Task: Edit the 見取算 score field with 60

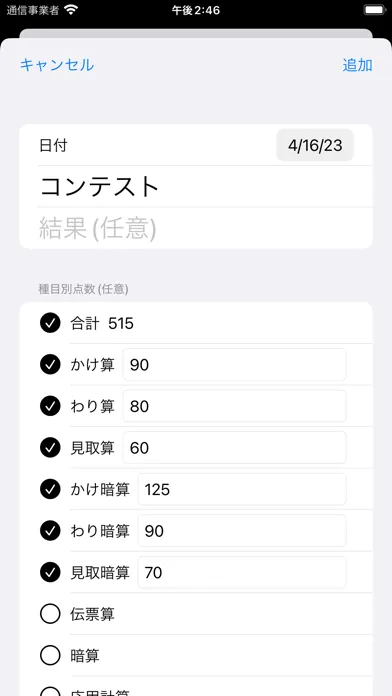Action: (x=234, y=448)
